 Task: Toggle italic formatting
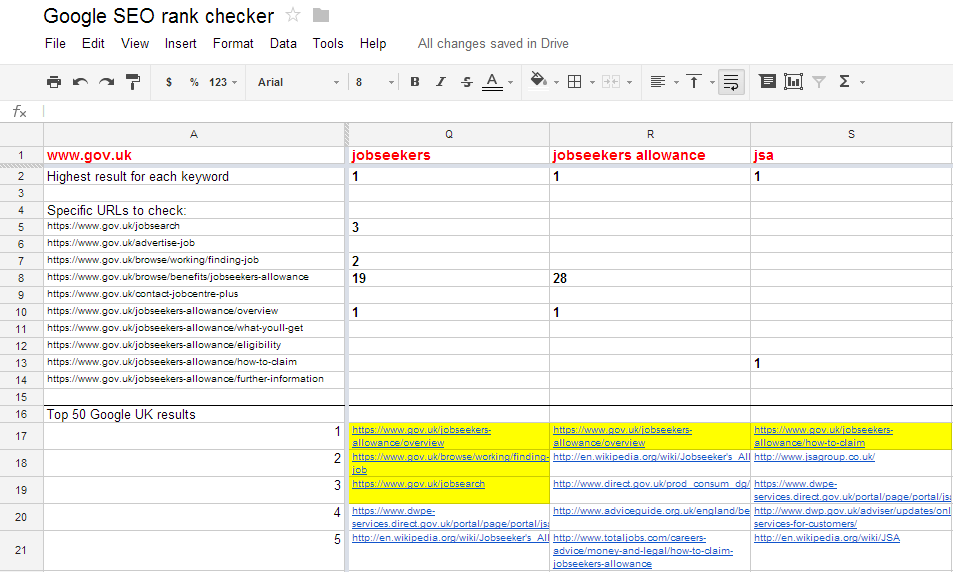click(x=441, y=82)
